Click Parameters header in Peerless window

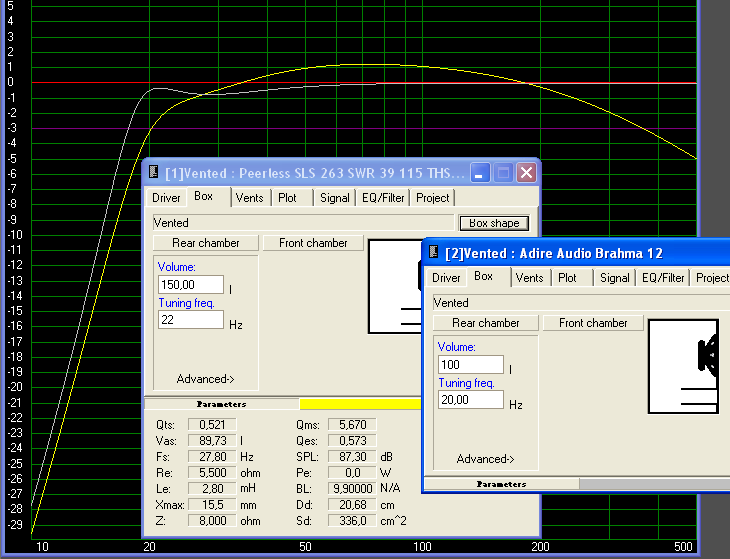pos(222,404)
